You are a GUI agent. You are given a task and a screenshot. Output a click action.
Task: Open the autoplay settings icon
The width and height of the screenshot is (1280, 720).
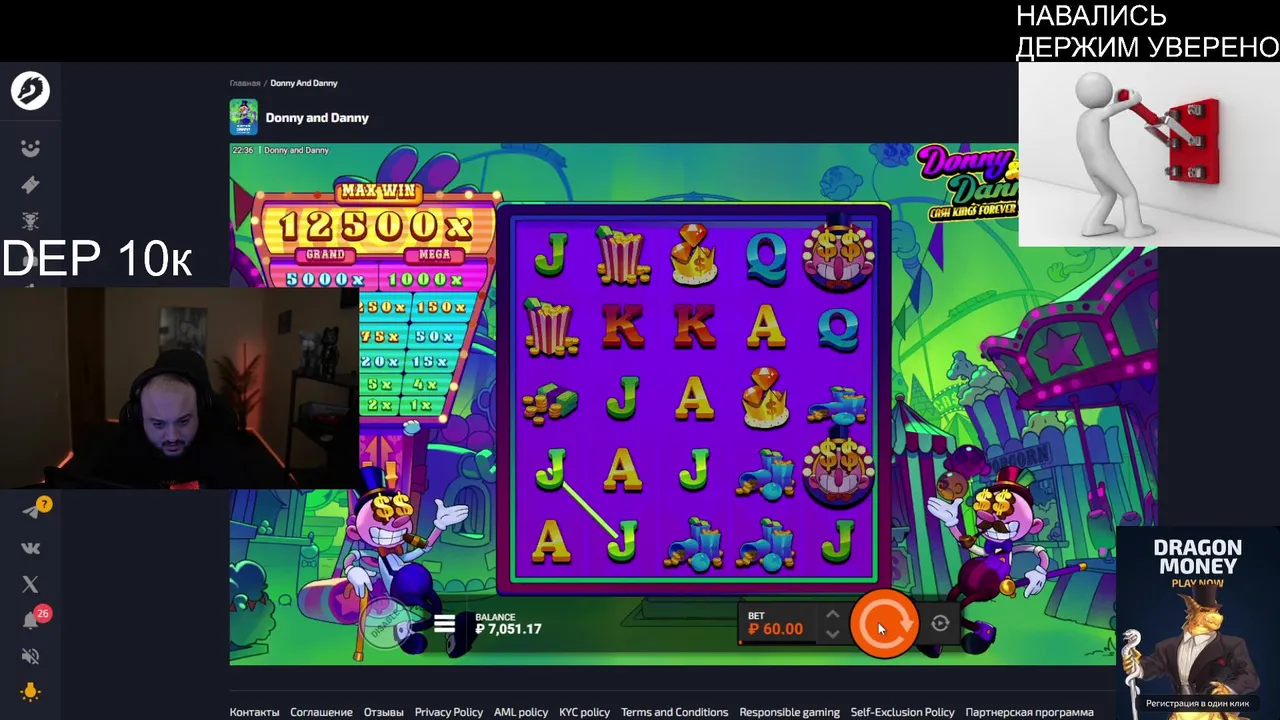click(x=940, y=624)
